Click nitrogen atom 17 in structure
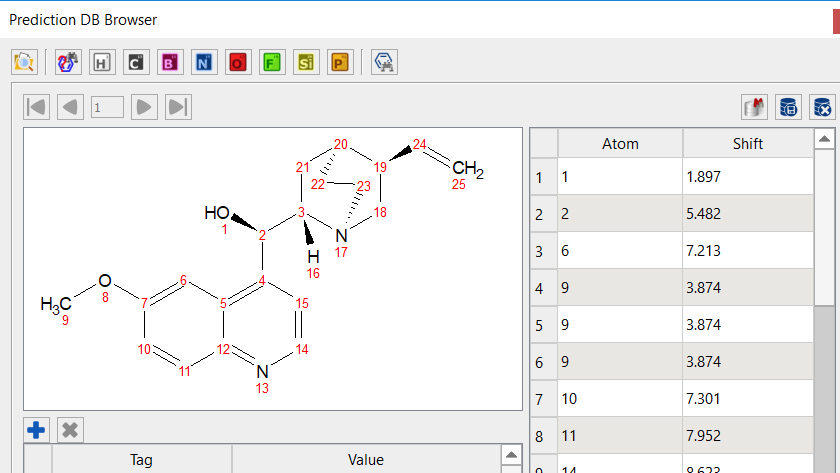 click(341, 236)
